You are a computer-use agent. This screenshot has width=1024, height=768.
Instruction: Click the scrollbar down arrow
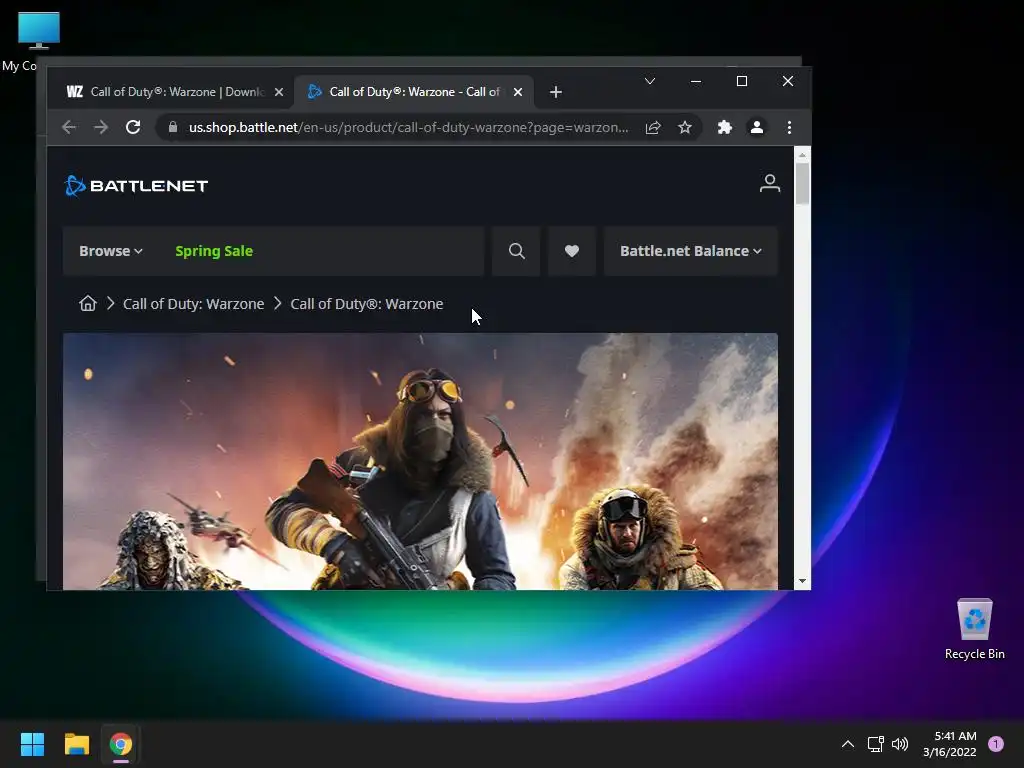pyautogui.click(x=802, y=581)
